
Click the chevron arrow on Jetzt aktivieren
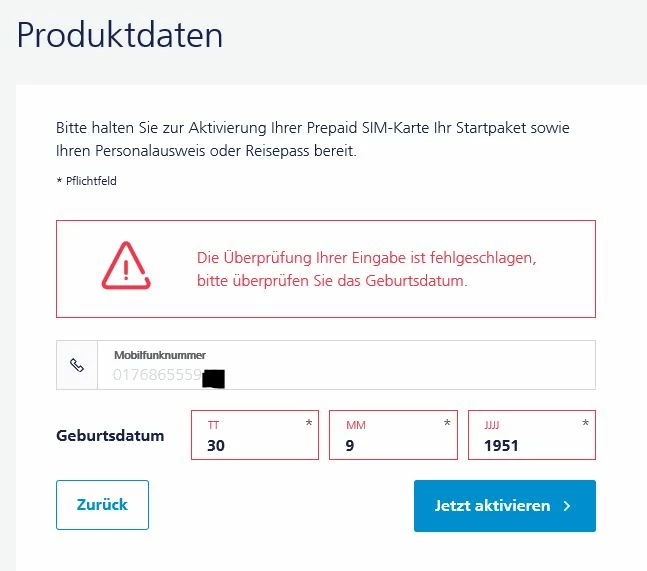[567, 506]
